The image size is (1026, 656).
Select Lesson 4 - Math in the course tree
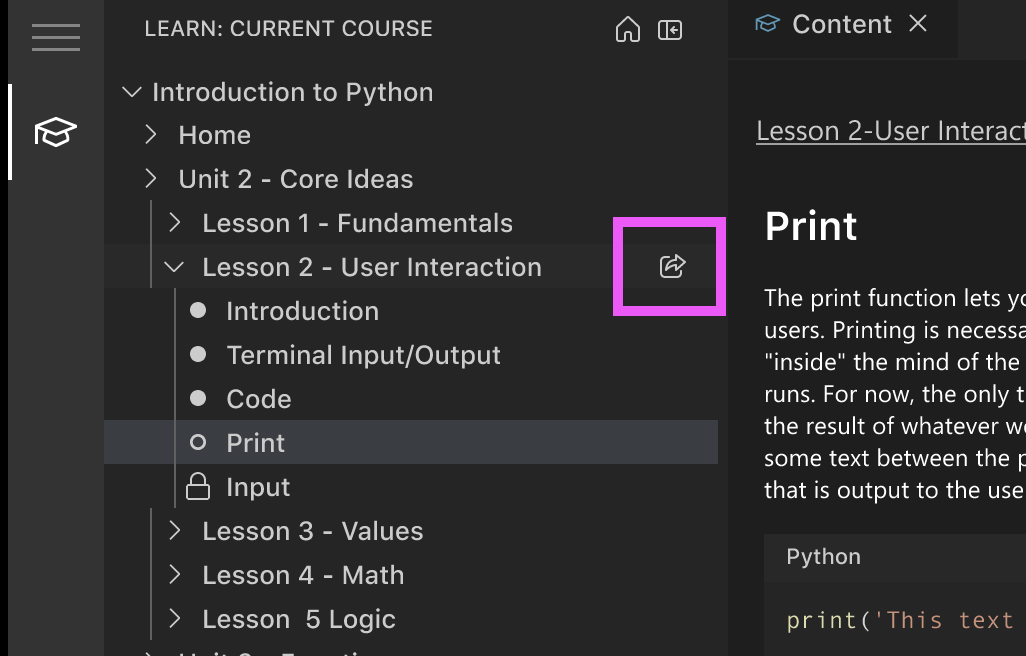303,575
